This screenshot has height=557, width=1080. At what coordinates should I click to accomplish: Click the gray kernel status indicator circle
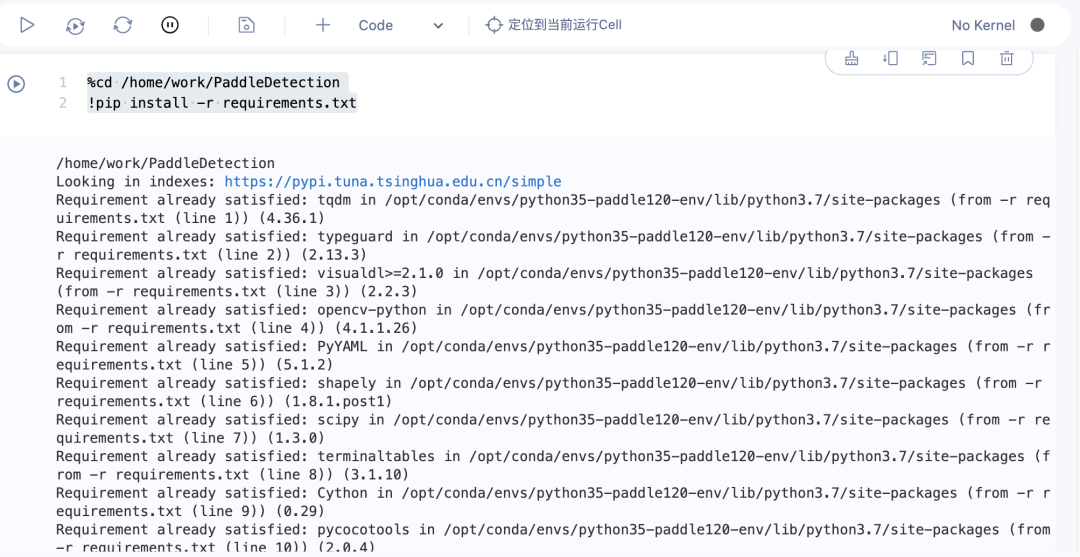point(1037,25)
